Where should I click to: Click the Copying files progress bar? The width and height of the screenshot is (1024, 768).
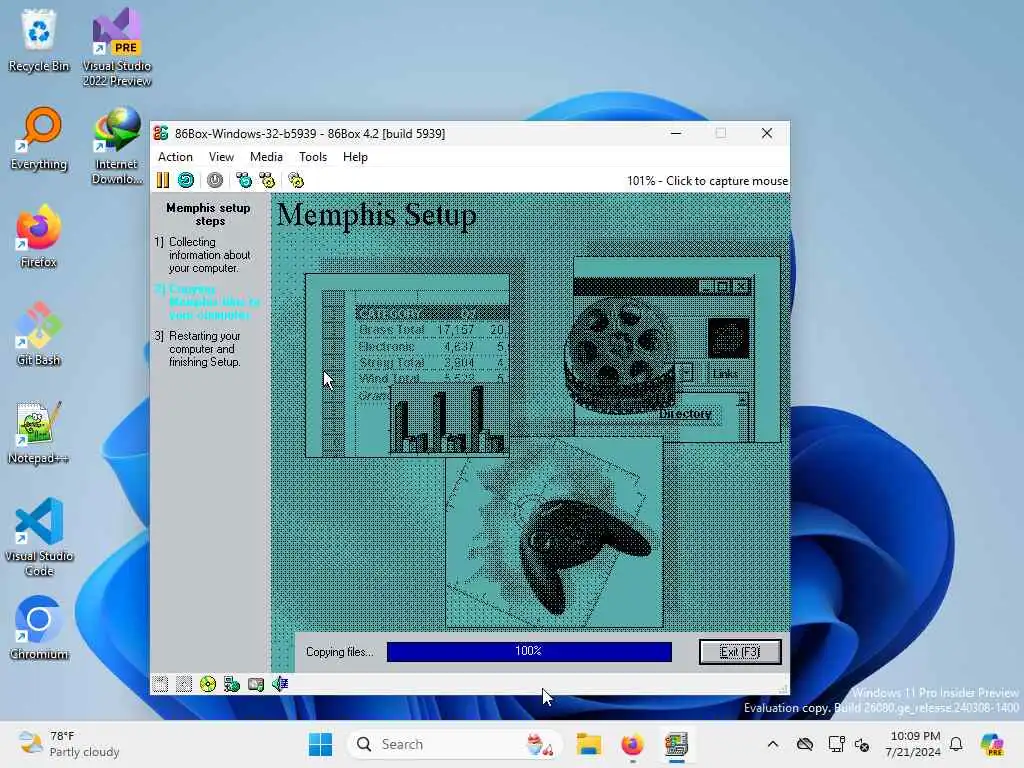point(529,651)
